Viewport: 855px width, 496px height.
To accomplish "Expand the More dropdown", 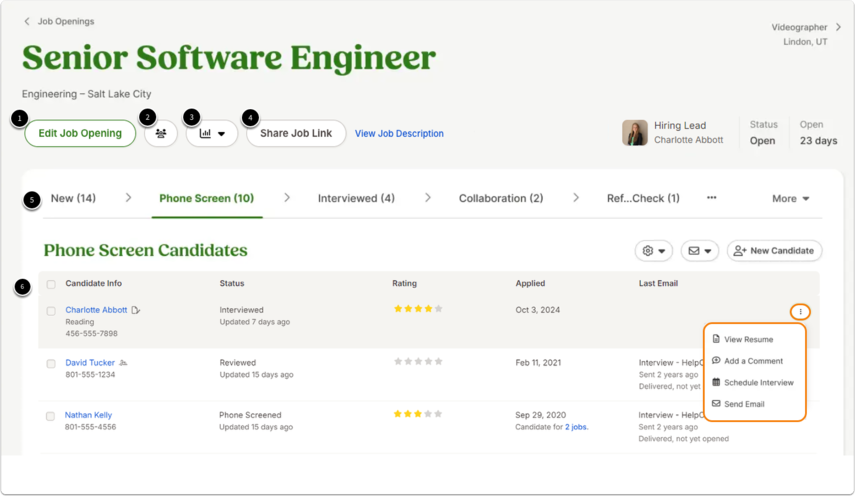I will pos(790,199).
